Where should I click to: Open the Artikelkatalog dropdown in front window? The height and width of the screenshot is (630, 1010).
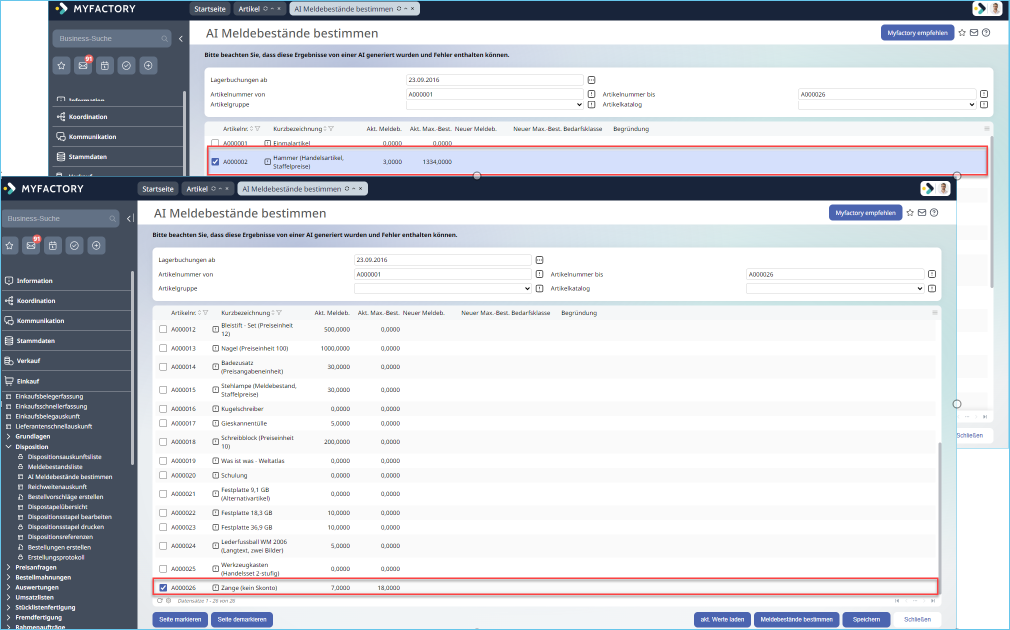coord(835,289)
